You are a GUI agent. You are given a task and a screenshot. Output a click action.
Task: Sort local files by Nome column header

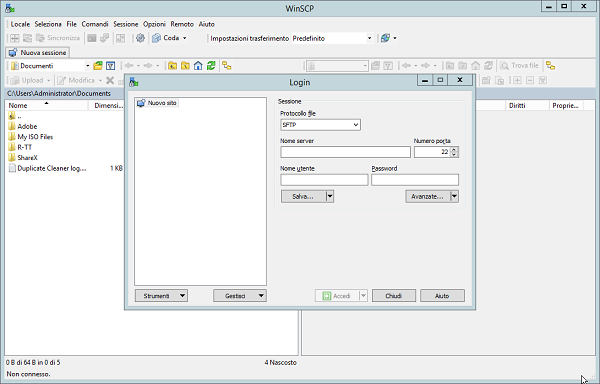[x=46, y=106]
